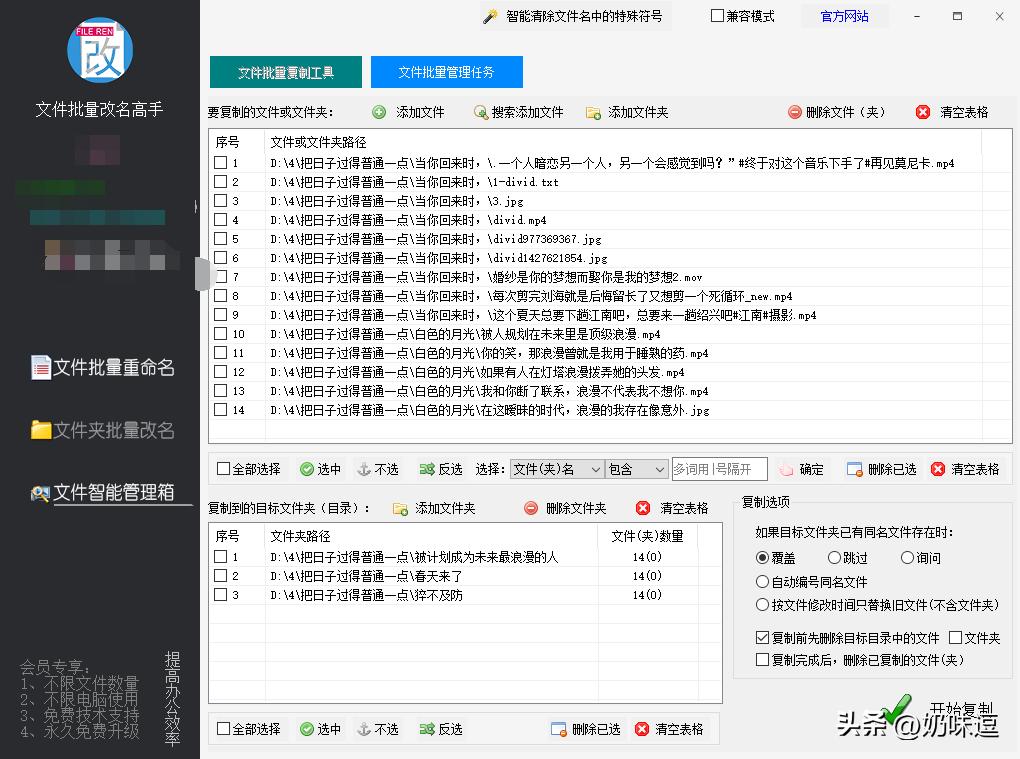Click the anchor icon for 不选 in source toolbar
This screenshot has width=1020, height=759.
[x=364, y=469]
